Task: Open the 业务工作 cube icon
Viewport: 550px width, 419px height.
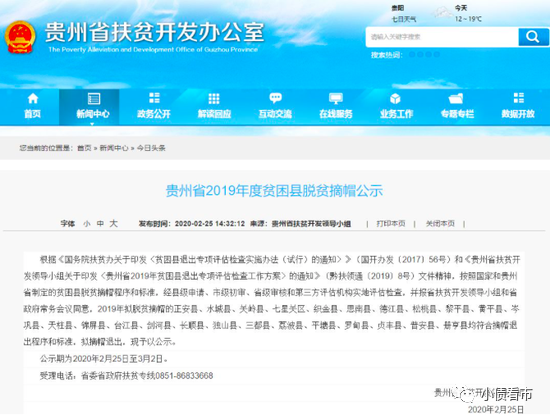Action: [x=395, y=98]
